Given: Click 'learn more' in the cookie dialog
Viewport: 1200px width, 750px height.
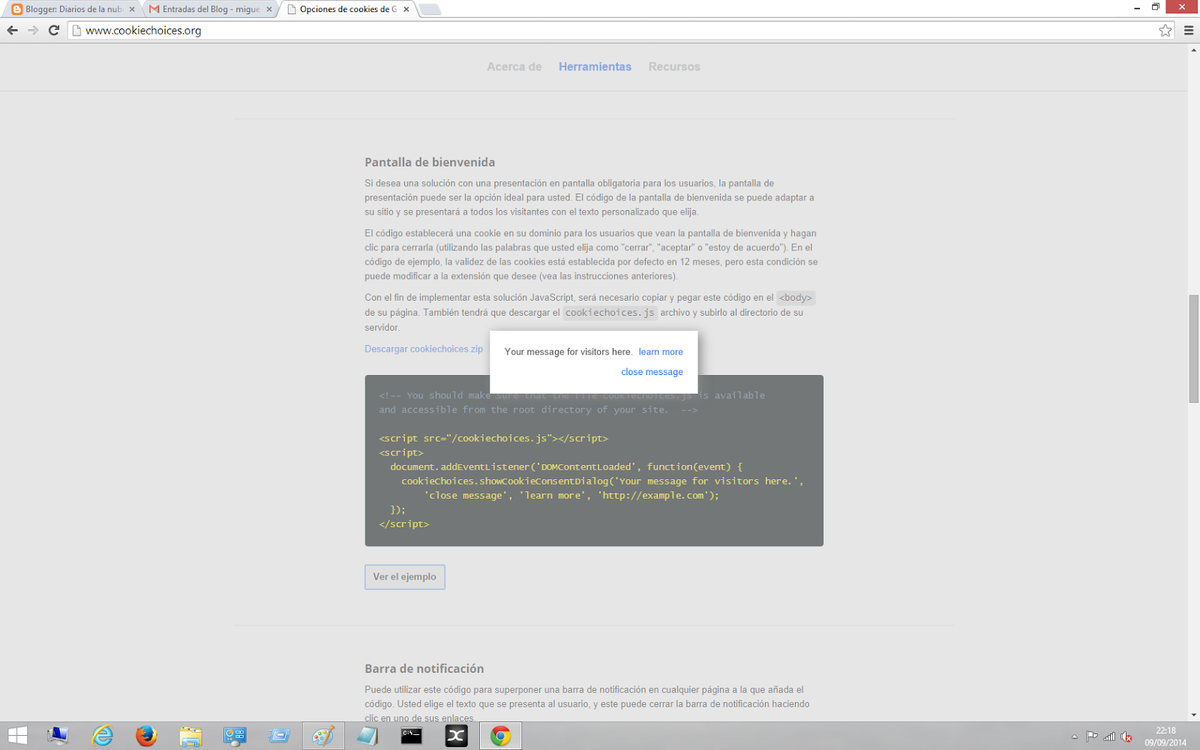Looking at the screenshot, I should (x=661, y=352).
